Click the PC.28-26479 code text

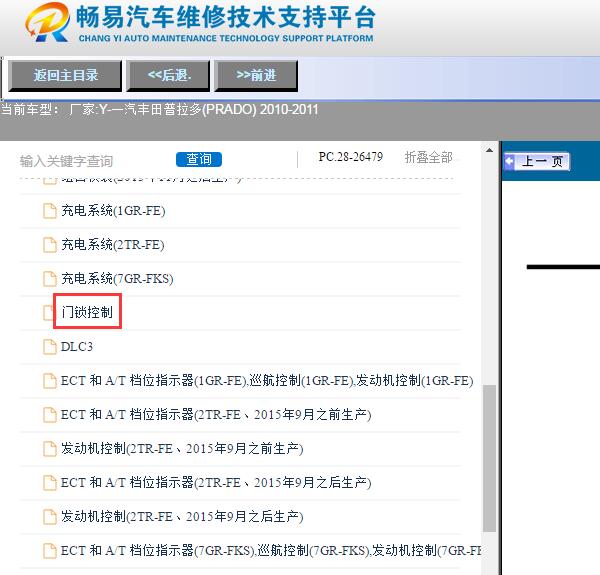tap(351, 157)
